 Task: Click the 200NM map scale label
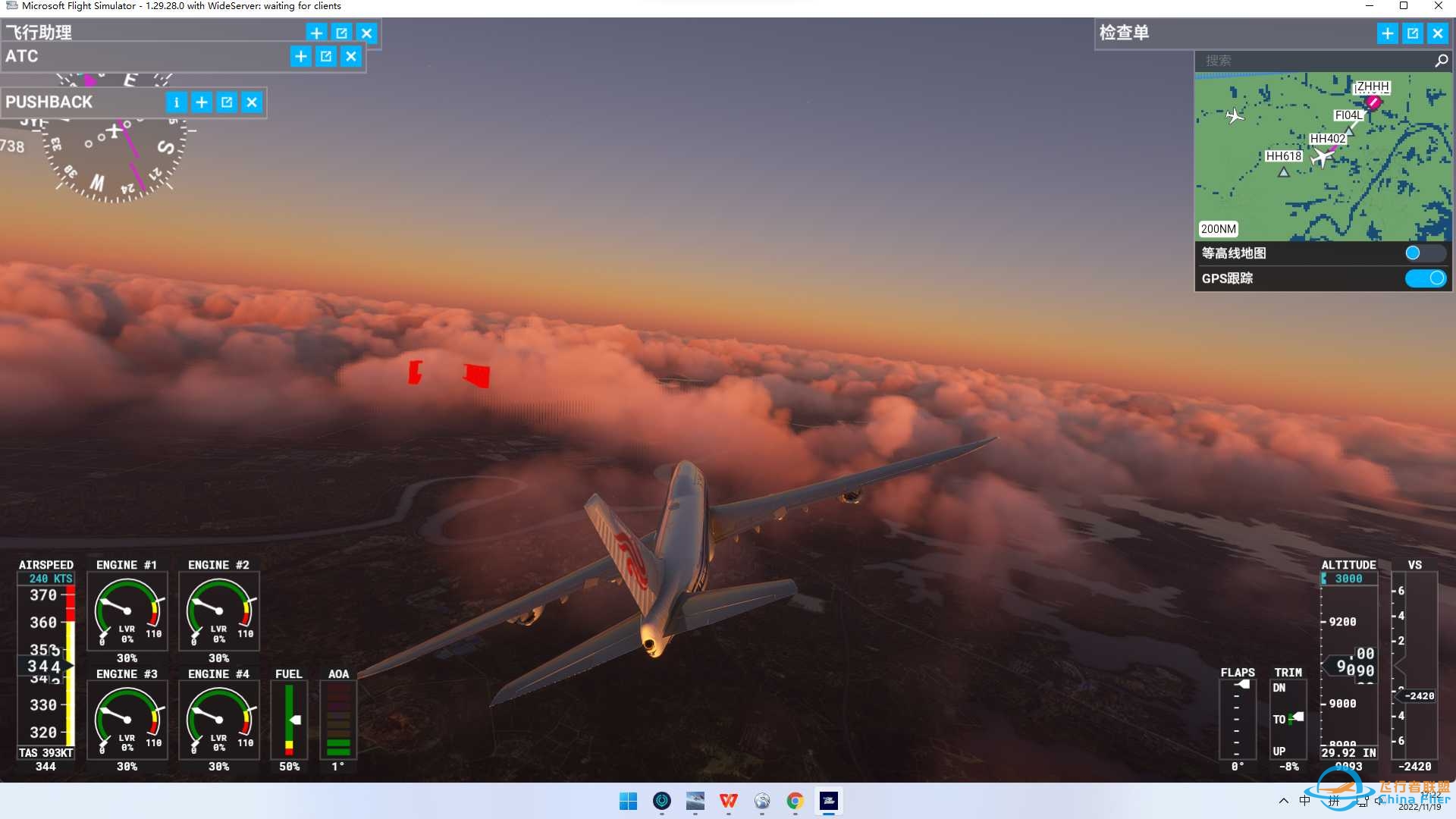(x=1218, y=229)
